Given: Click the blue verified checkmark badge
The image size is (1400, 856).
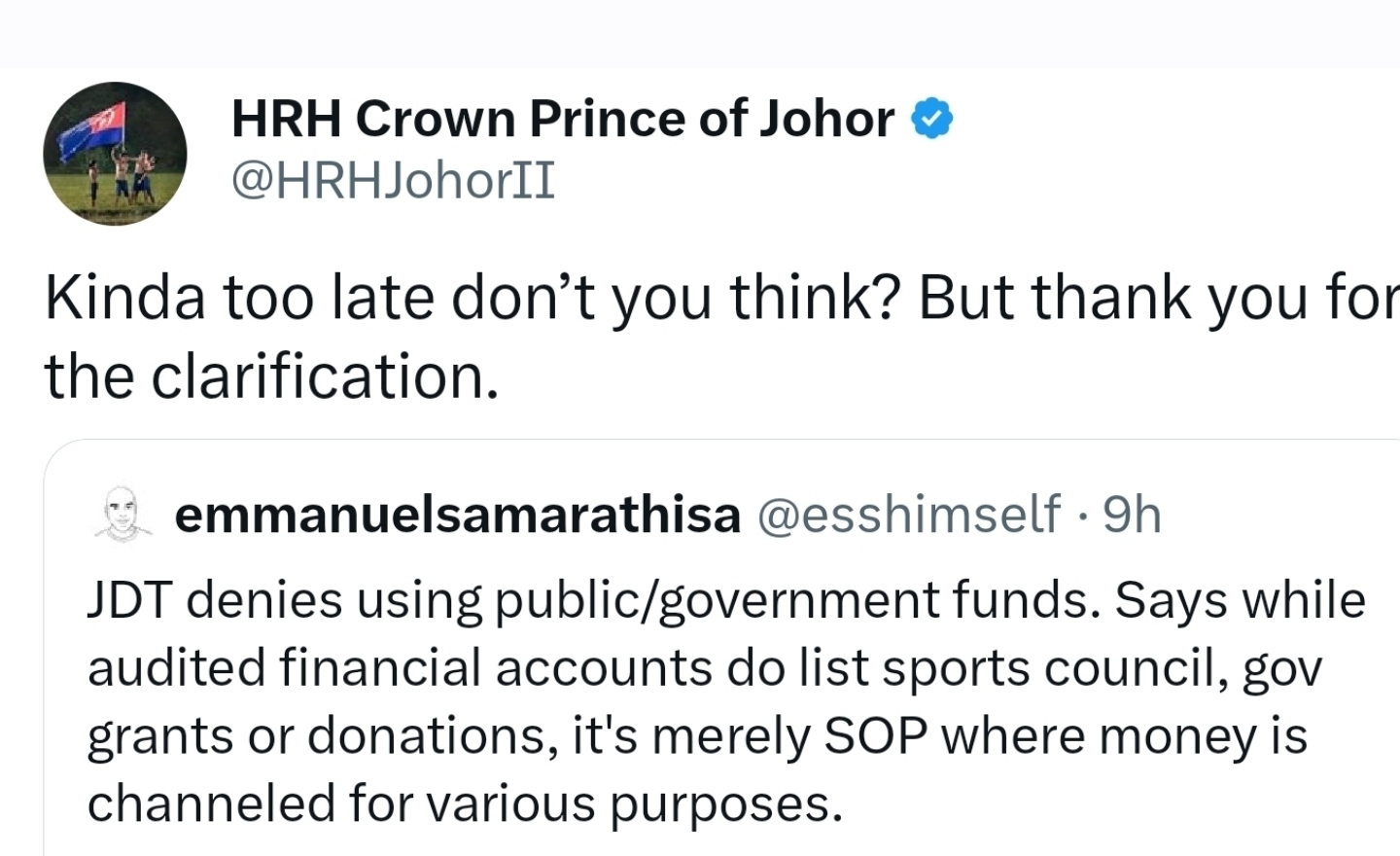Looking at the screenshot, I should pos(931,120).
